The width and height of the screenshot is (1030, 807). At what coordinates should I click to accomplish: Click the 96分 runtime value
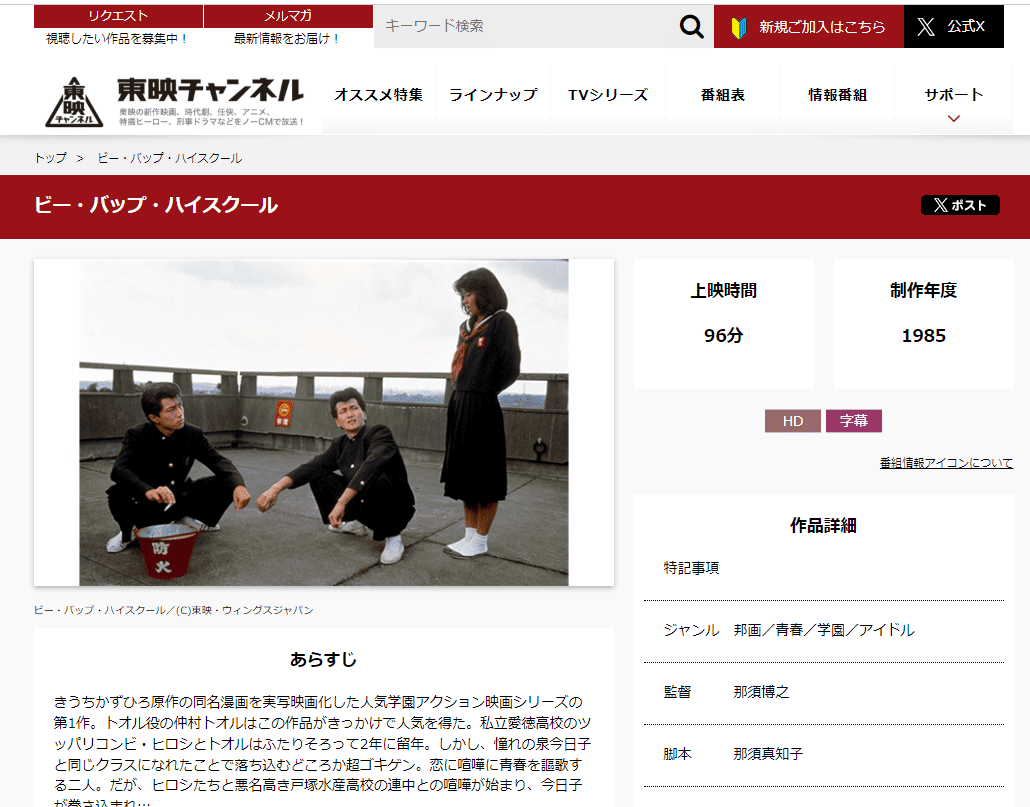tap(723, 336)
